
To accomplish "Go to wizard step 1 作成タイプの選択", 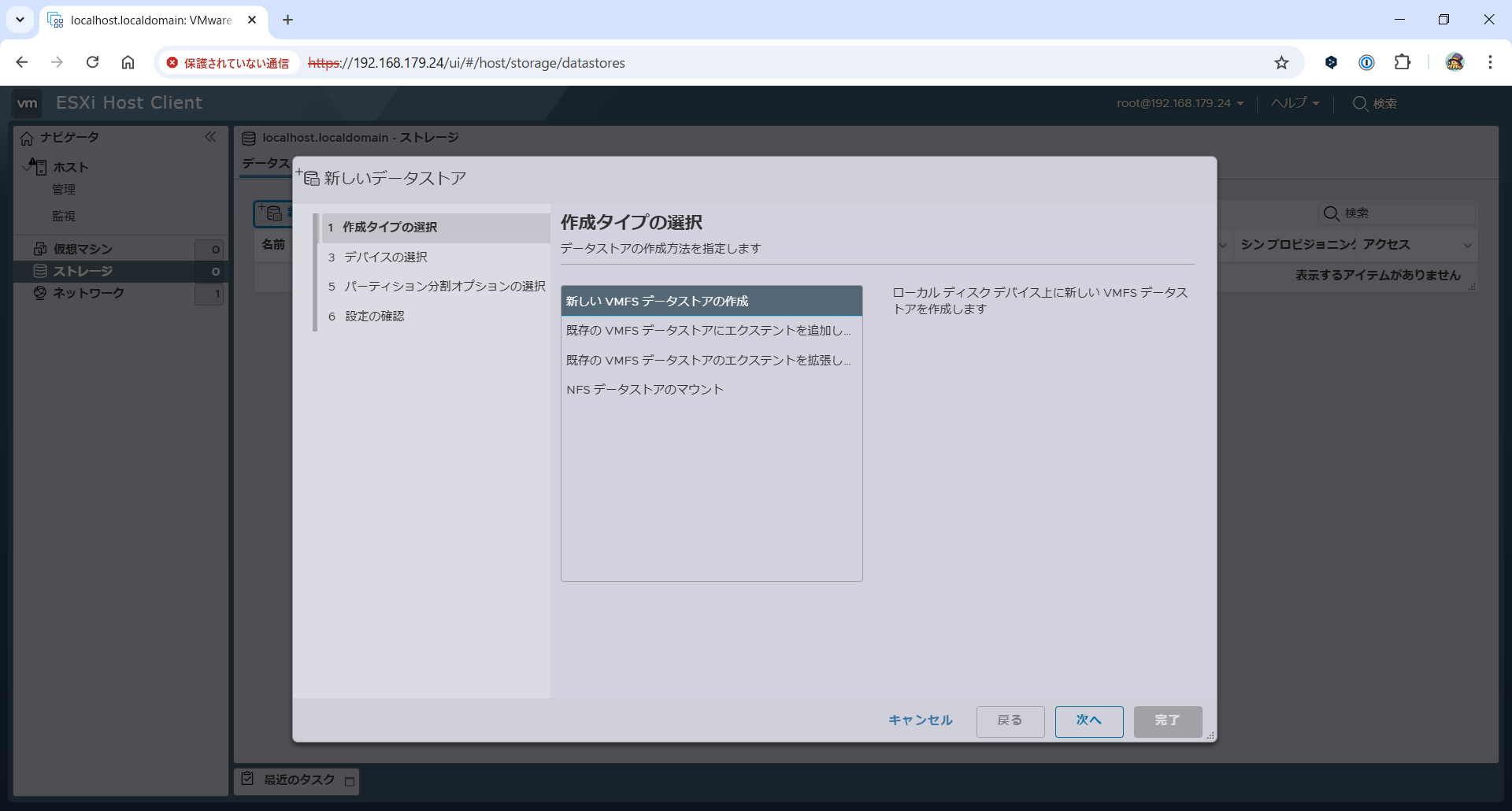I will pos(435,228).
